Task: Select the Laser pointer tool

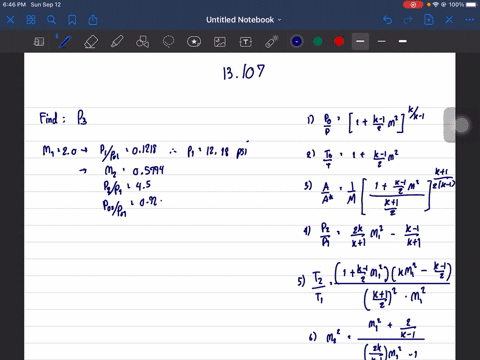Action: point(272,42)
